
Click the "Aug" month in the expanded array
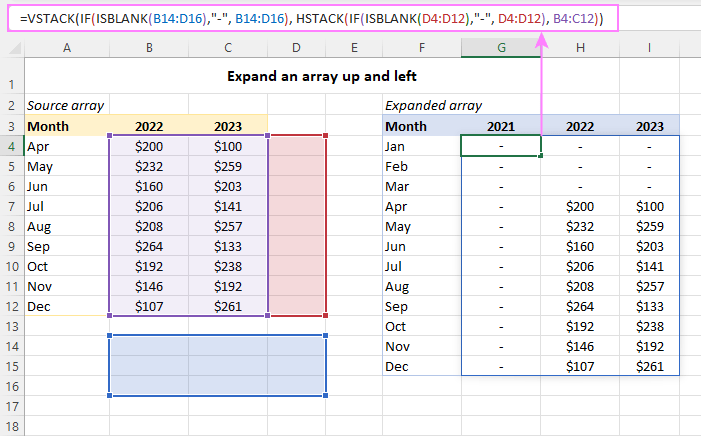click(x=397, y=287)
